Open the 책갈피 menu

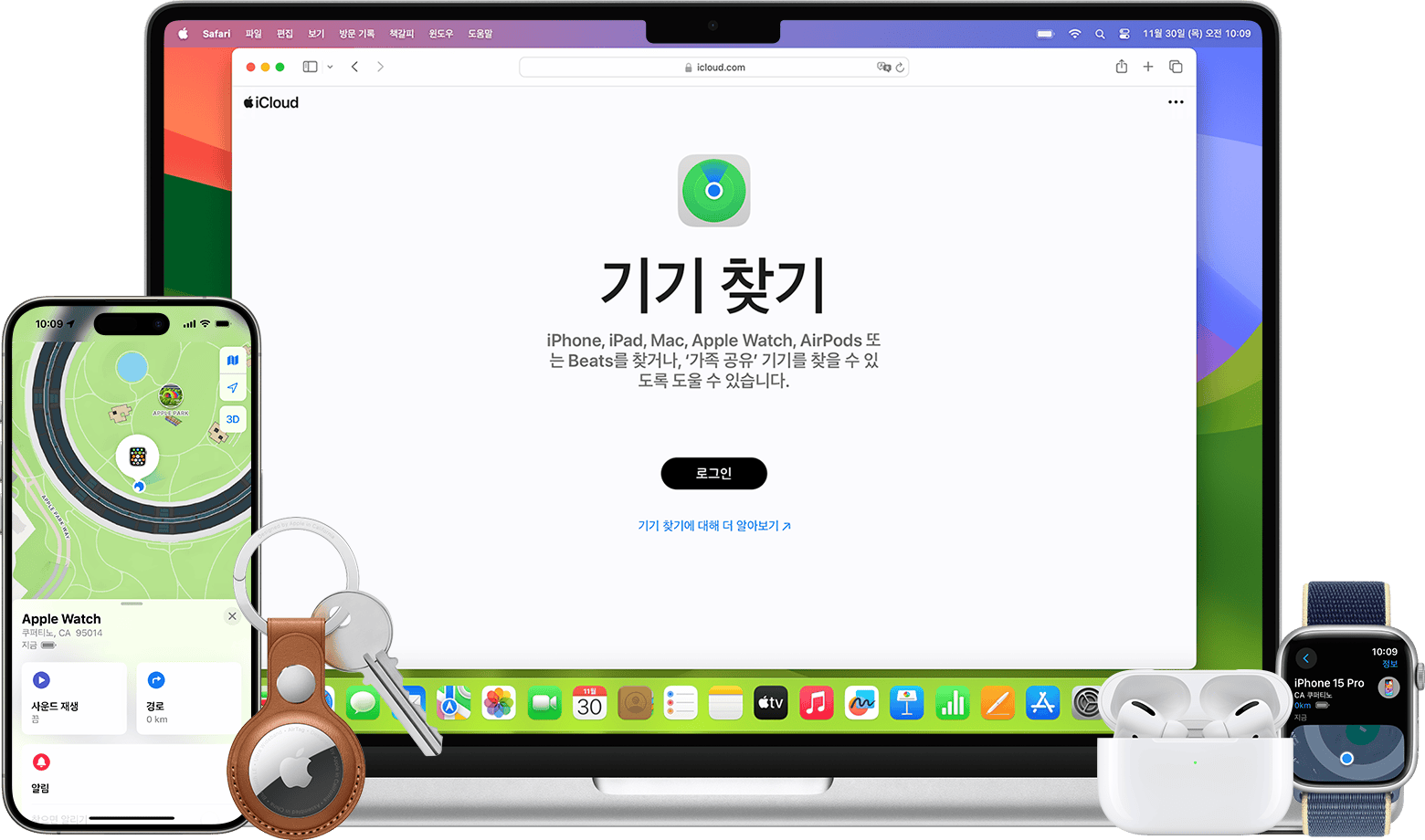point(402,34)
